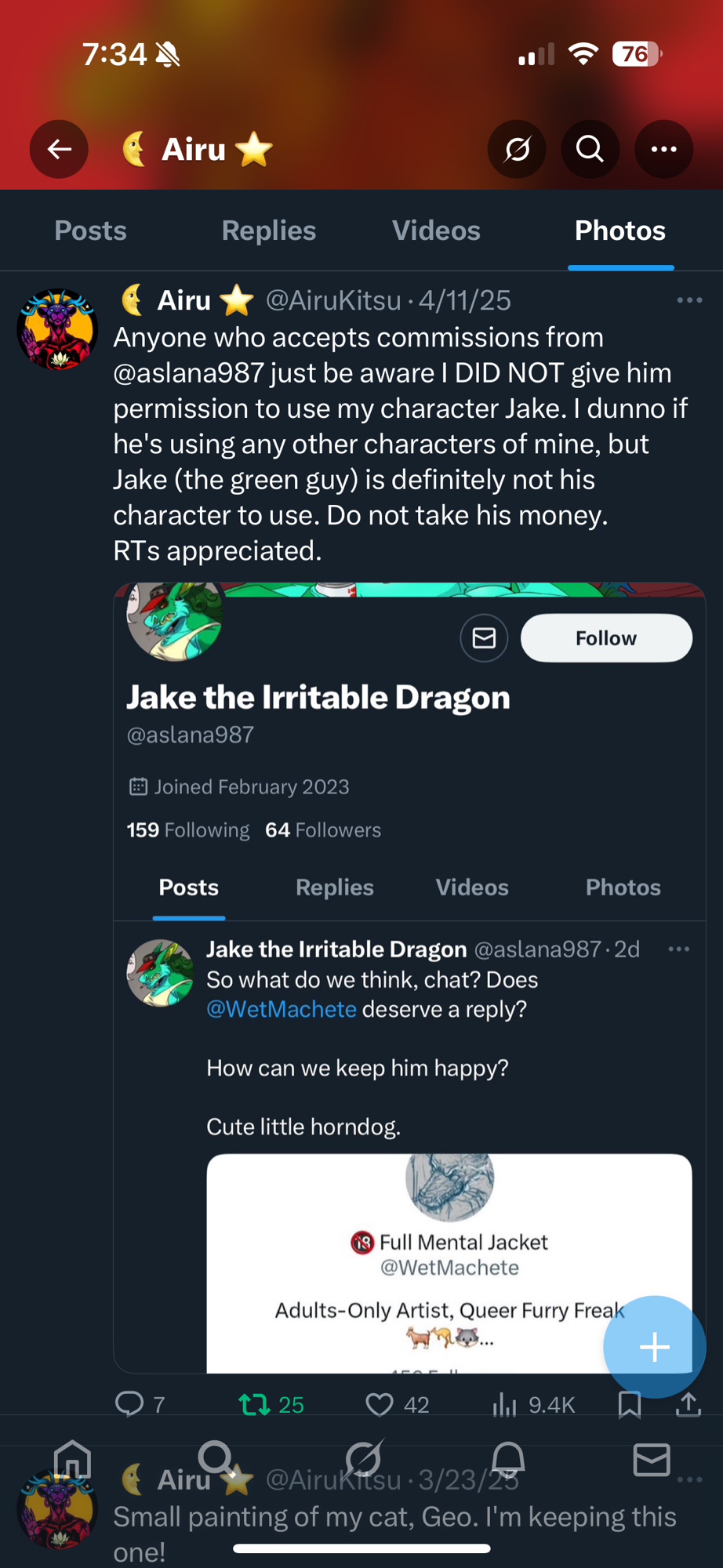Switch to the Posts tab
Image resolution: width=723 pixels, height=1568 pixels.
coord(90,230)
